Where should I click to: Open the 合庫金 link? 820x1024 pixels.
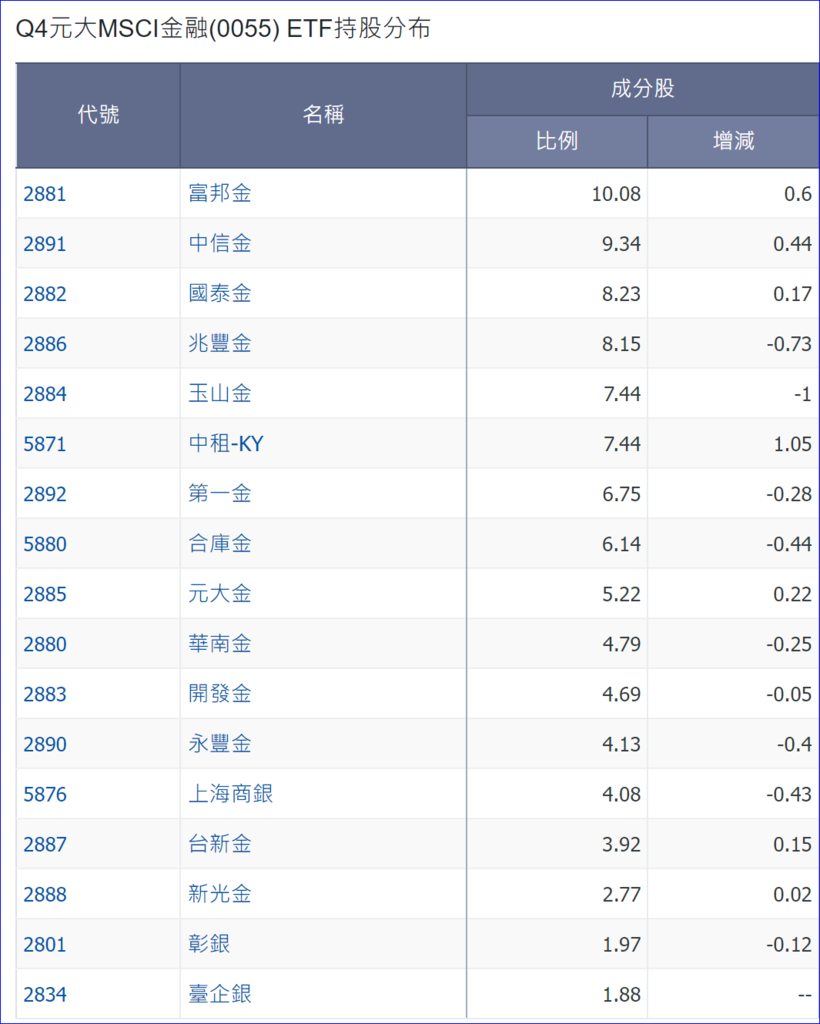(220, 544)
